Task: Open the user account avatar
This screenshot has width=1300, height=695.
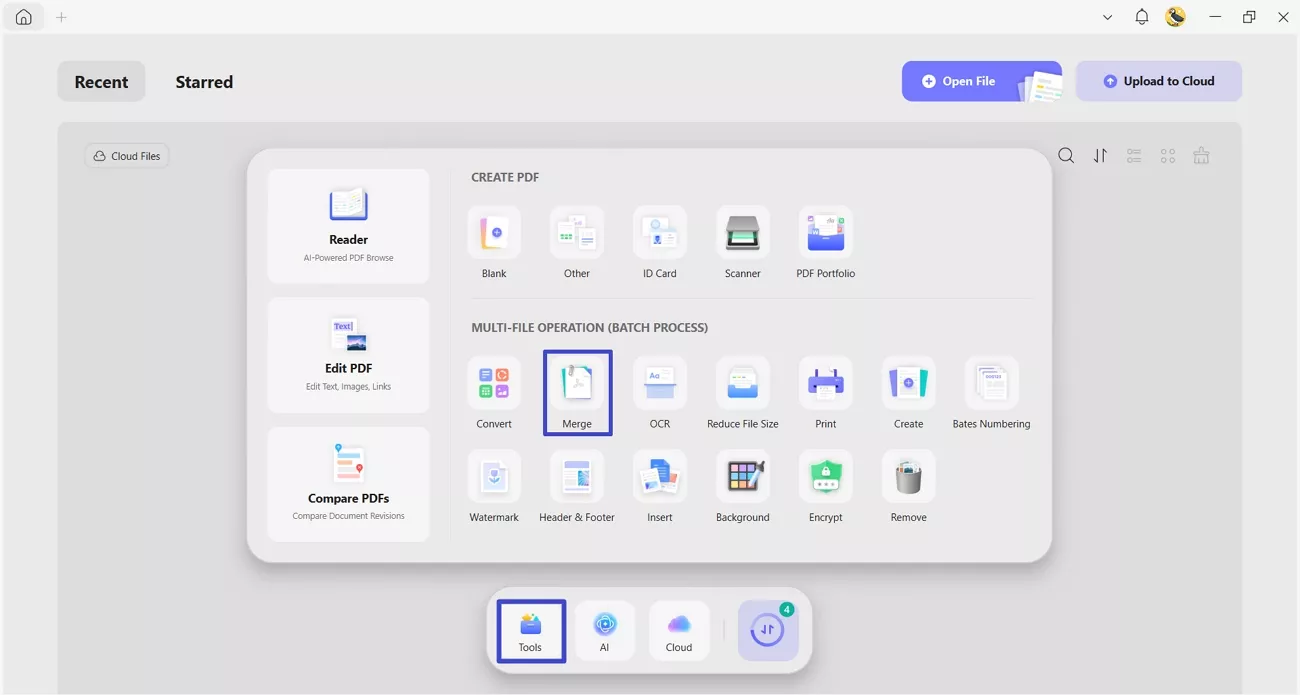Action: click(1176, 17)
